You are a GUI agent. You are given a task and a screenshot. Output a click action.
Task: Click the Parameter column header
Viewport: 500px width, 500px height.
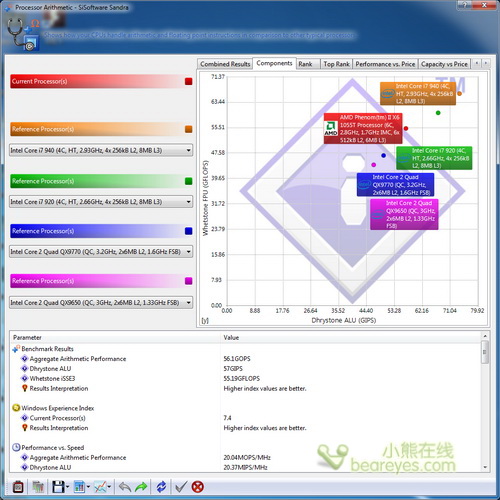click(x=115, y=338)
